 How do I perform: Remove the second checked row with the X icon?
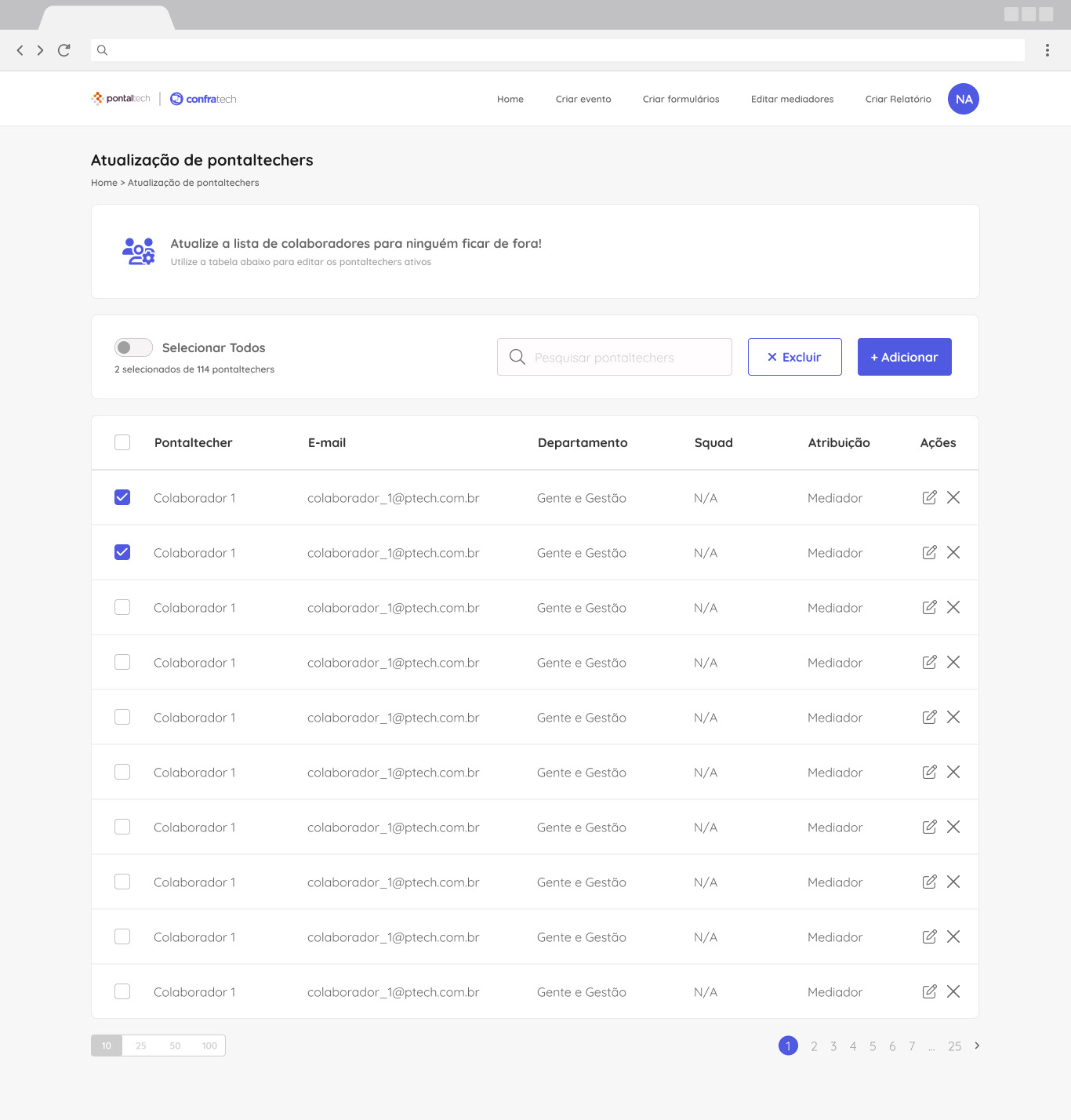tap(953, 552)
